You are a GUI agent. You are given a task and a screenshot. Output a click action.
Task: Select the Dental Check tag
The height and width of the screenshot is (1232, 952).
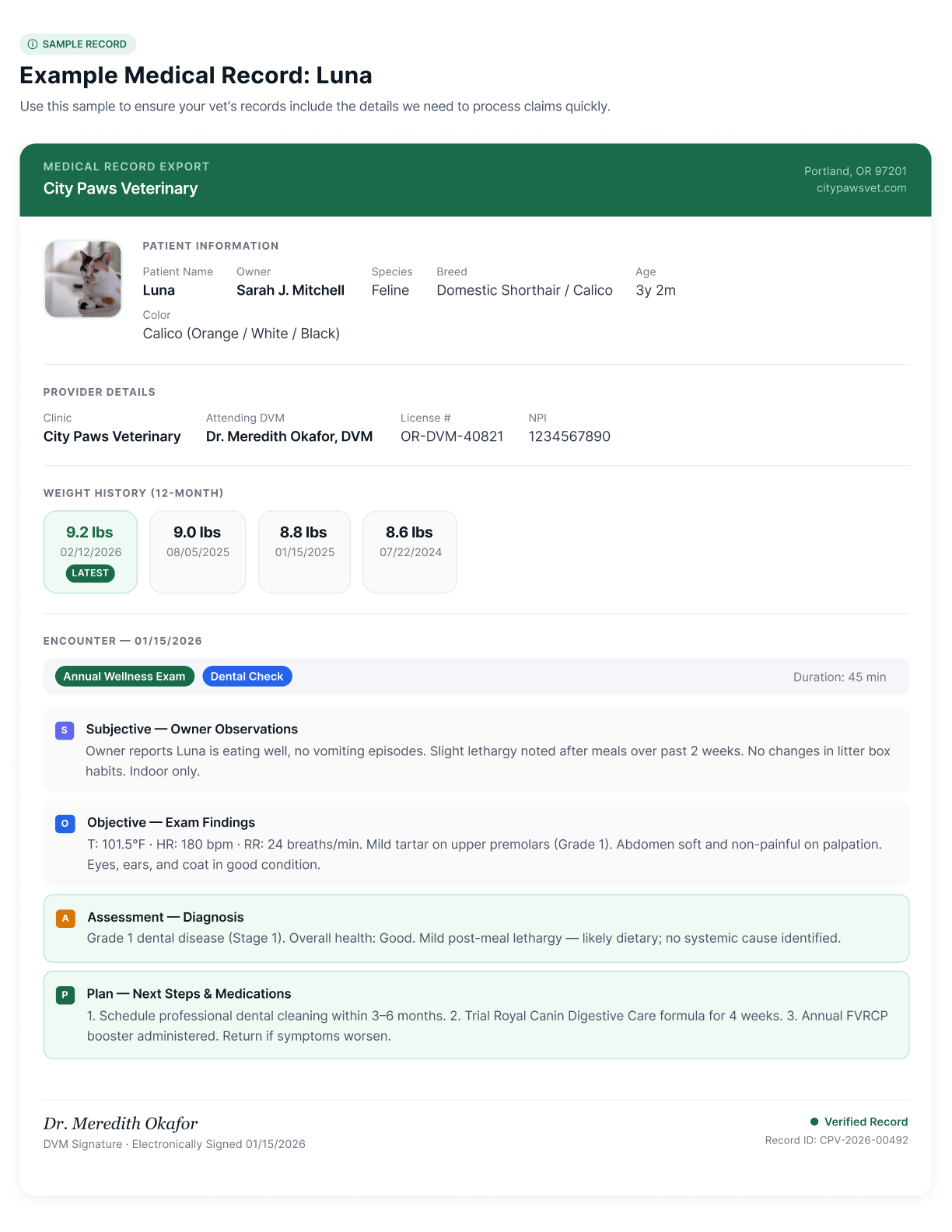(247, 677)
